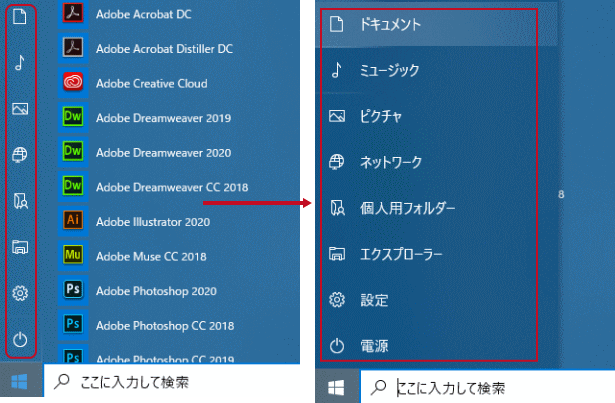The width and height of the screenshot is (615, 403).
Task: Click left ここに入力して検索 search box
Action: point(172,382)
